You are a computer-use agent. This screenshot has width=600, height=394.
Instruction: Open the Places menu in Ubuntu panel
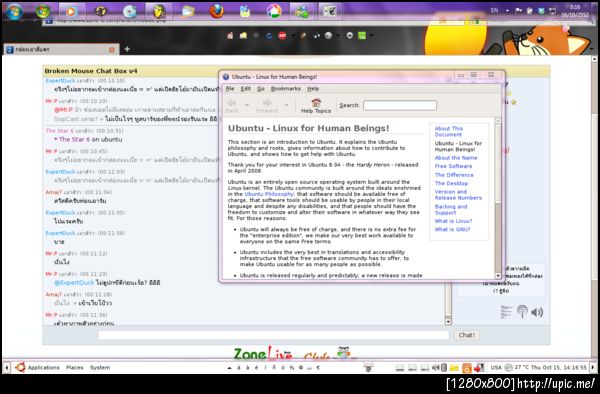tap(75, 368)
